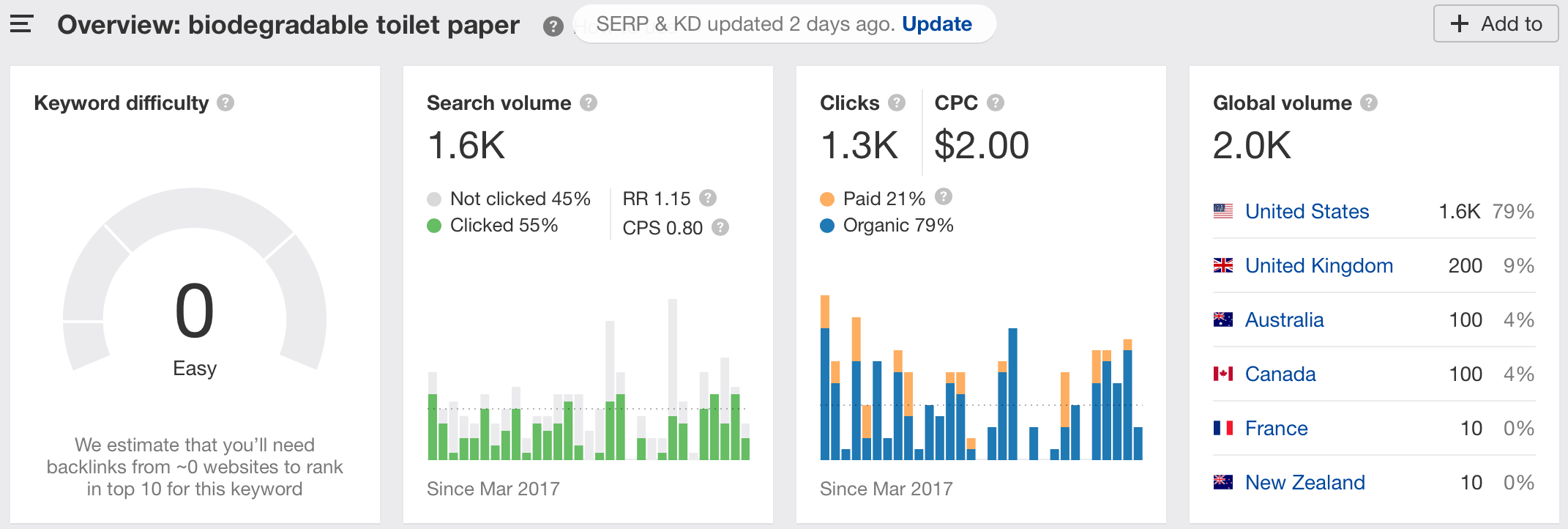Screen dimensions: 1568x529
Task: Click the keyword difficulty gauge showing 0
Action: point(195,311)
